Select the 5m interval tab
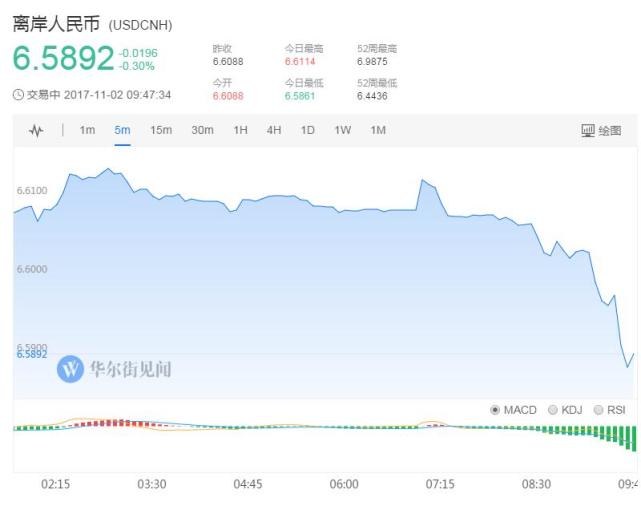Image resolution: width=641 pixels, height=506 pixels. pyautogui.click(x=122, y=130)
